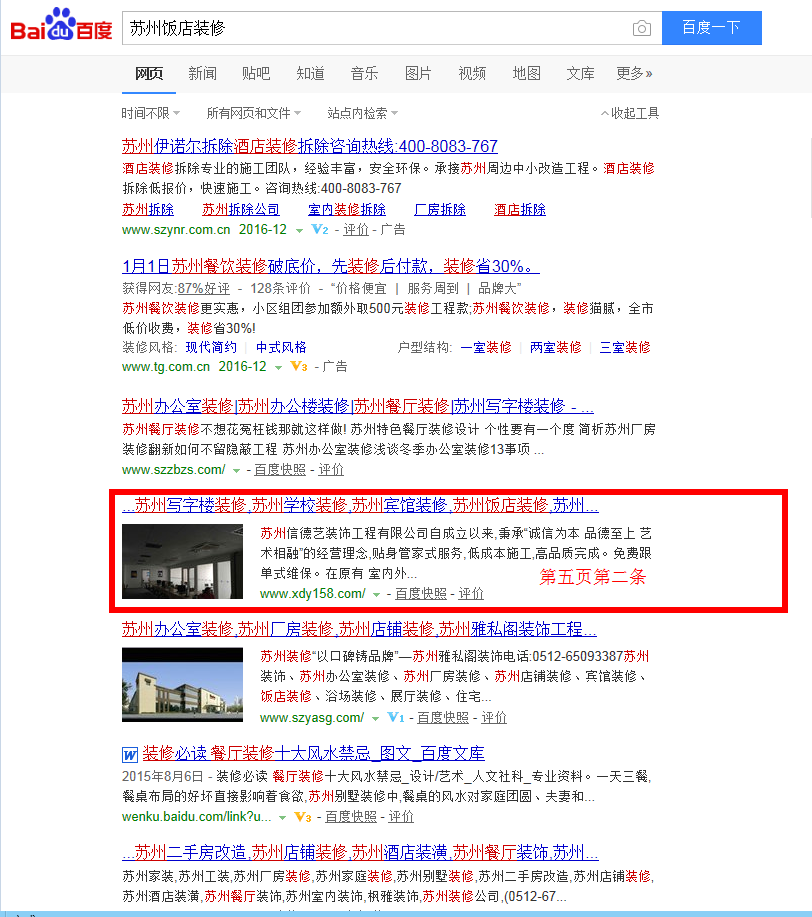Click V2 credibility badge for szynr.com.cn

coord(319,229)
